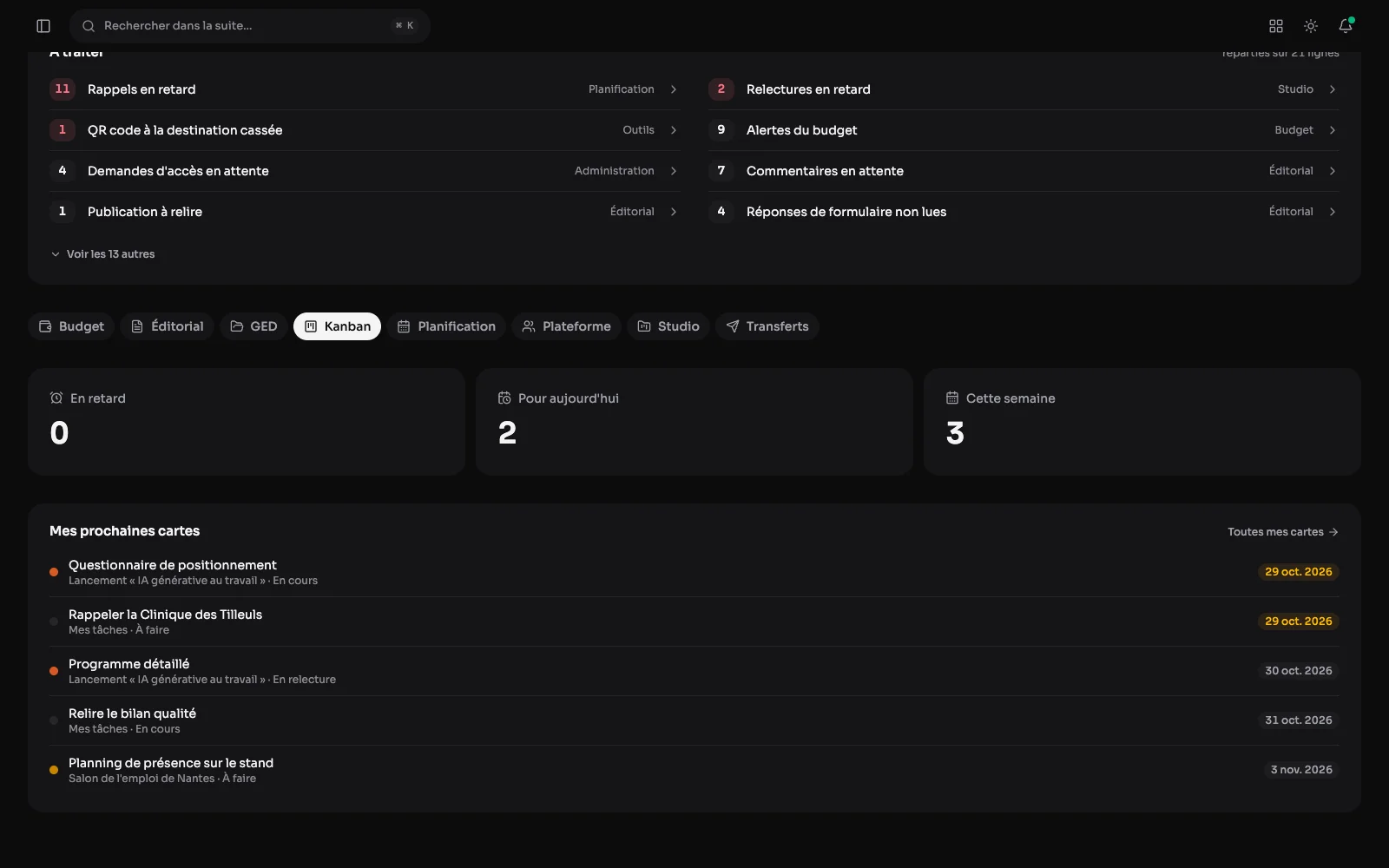The width and height of the screenshot is (1389, 868).
Task: Open QR code à la destination cassée chevron
Action: click(674, 130)
